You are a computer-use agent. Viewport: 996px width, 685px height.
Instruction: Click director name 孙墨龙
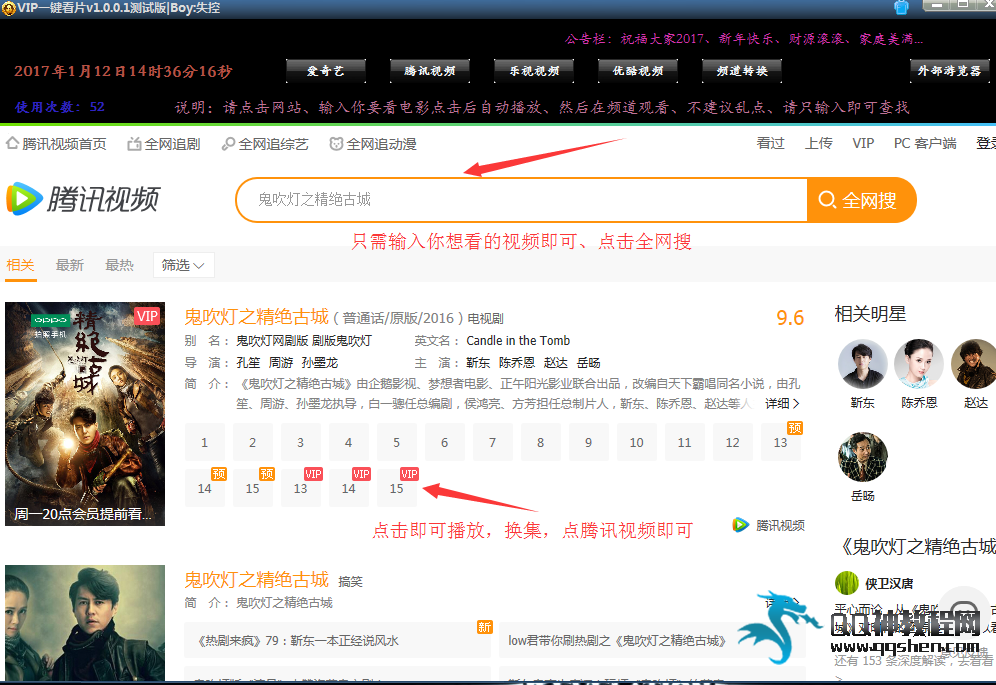pos(320,363)
